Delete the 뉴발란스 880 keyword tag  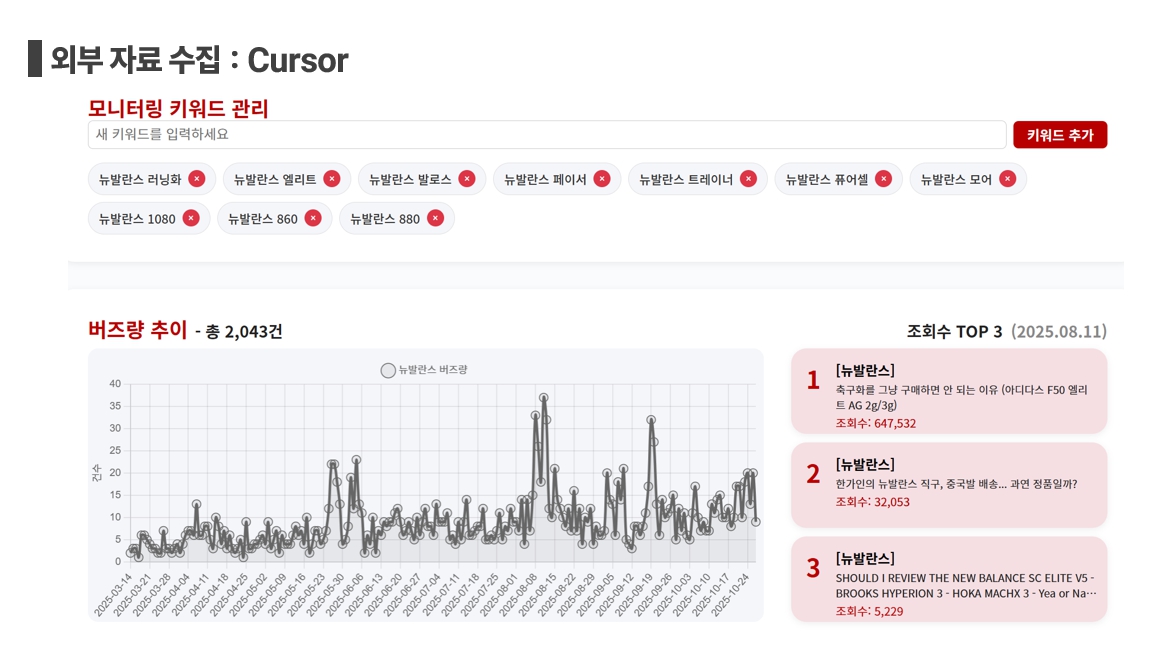(x=435, y=218)
